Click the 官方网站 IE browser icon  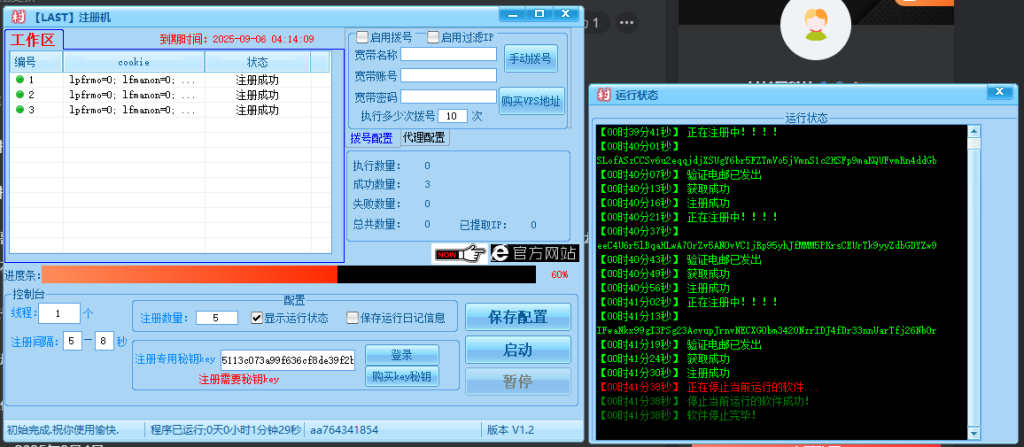tap(500, 254)
